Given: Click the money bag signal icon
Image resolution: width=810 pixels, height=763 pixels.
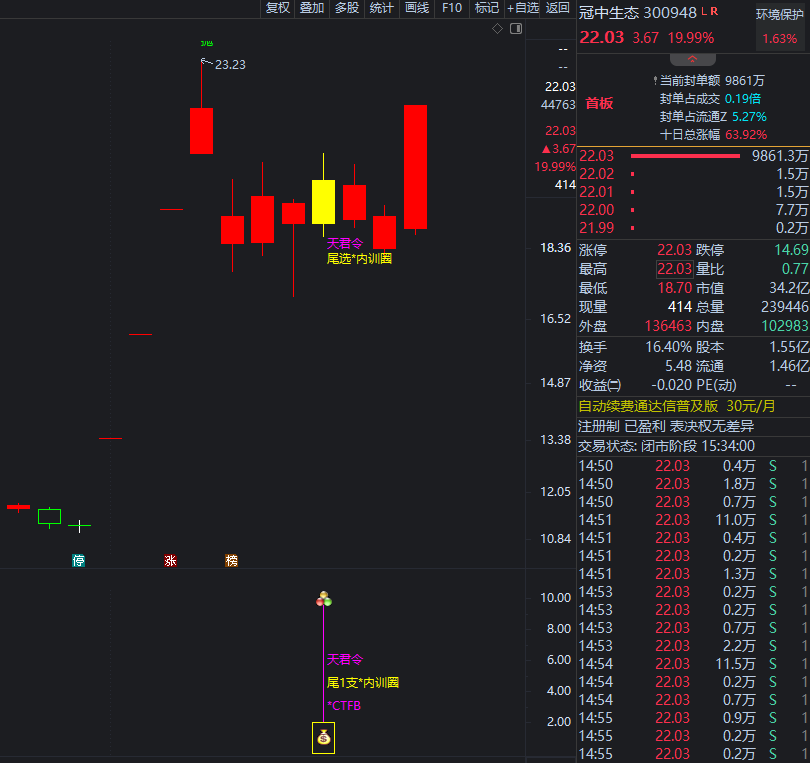Looking at the screenshot, I should (323, 739).
